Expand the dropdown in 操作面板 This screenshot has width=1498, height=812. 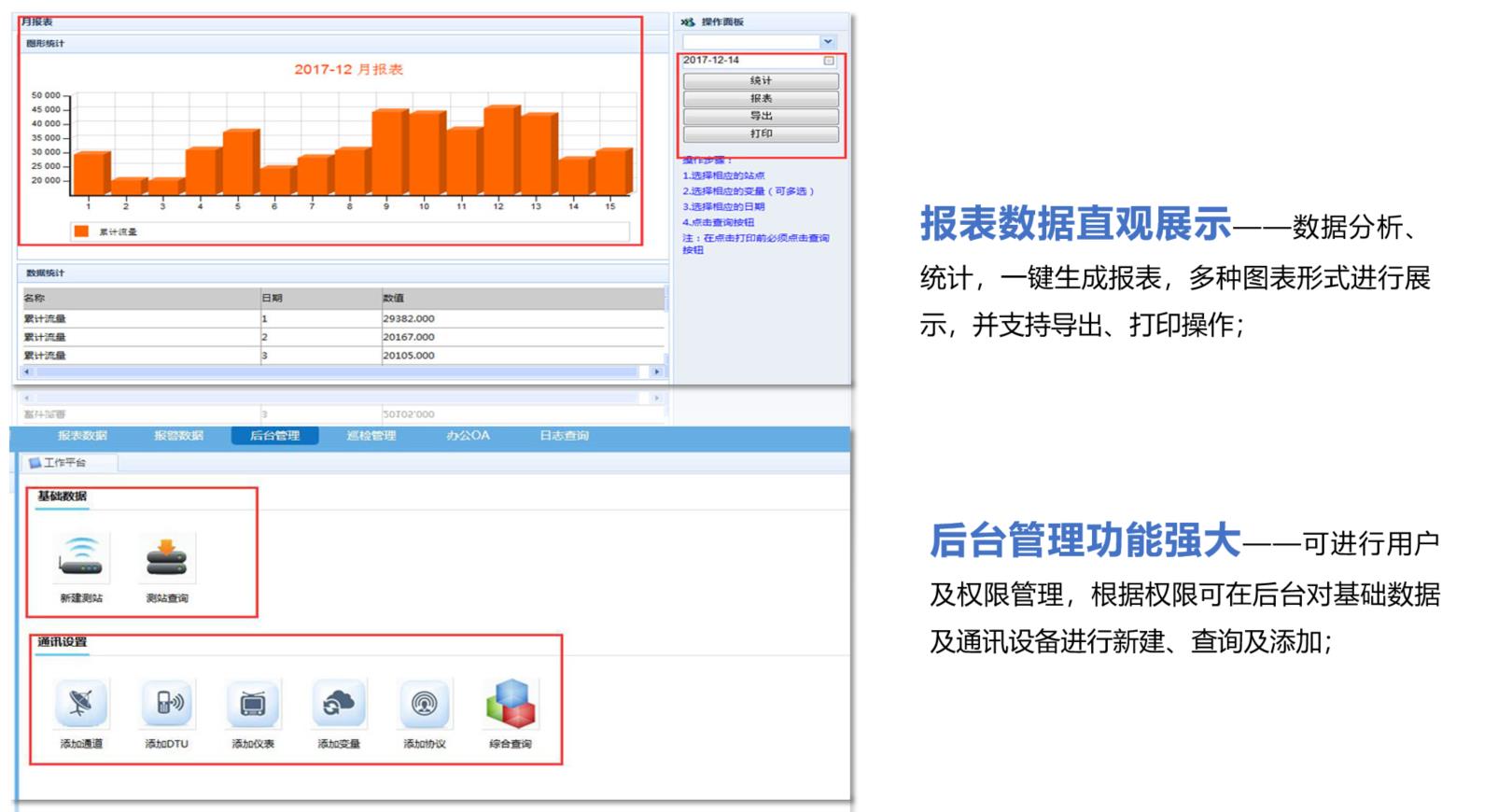[x=828, y=42]
